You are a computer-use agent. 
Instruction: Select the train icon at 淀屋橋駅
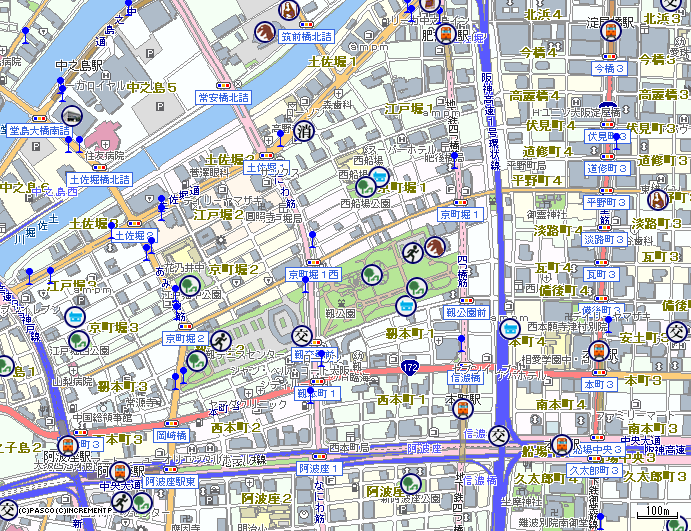(x=607, y=30)
